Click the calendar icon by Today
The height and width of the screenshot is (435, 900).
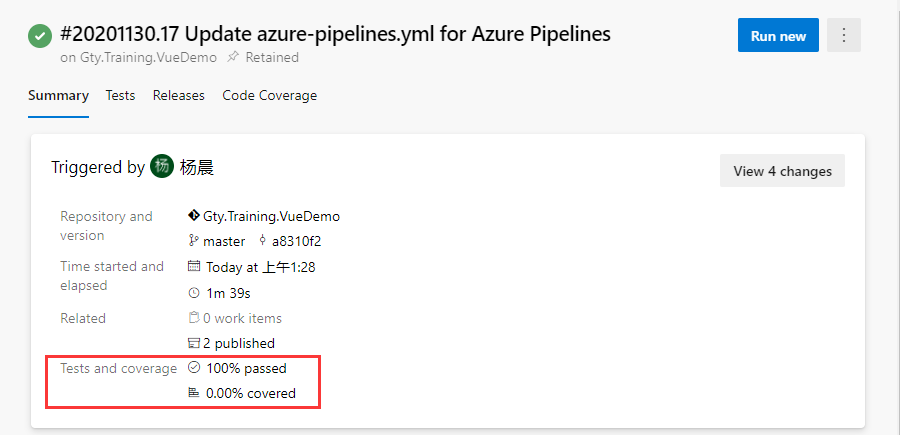coord(194,267)
